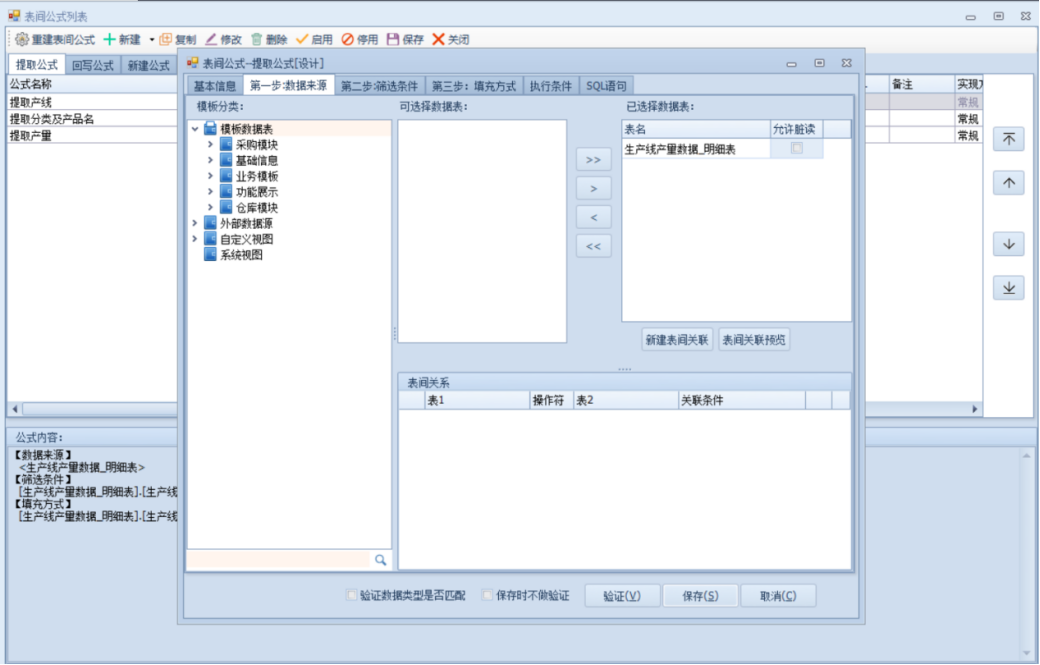Expand the 采购模块 tree node
This screenshot has height=665, width=1040.
tap(210, 144)
